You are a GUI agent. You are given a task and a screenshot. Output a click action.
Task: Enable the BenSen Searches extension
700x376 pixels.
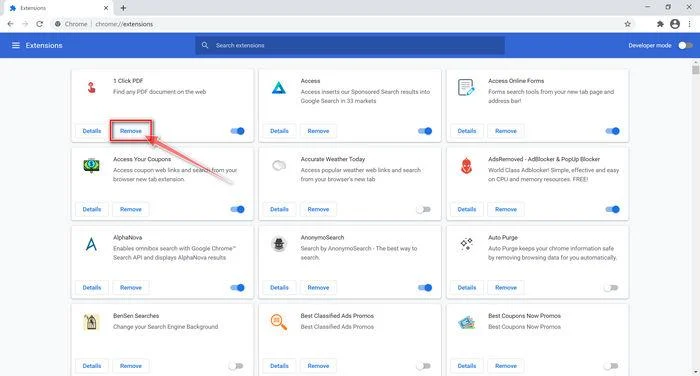click(236, 366)
